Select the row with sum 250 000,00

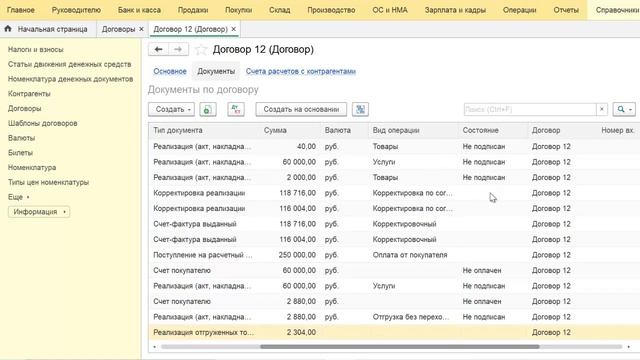[394, 255]
